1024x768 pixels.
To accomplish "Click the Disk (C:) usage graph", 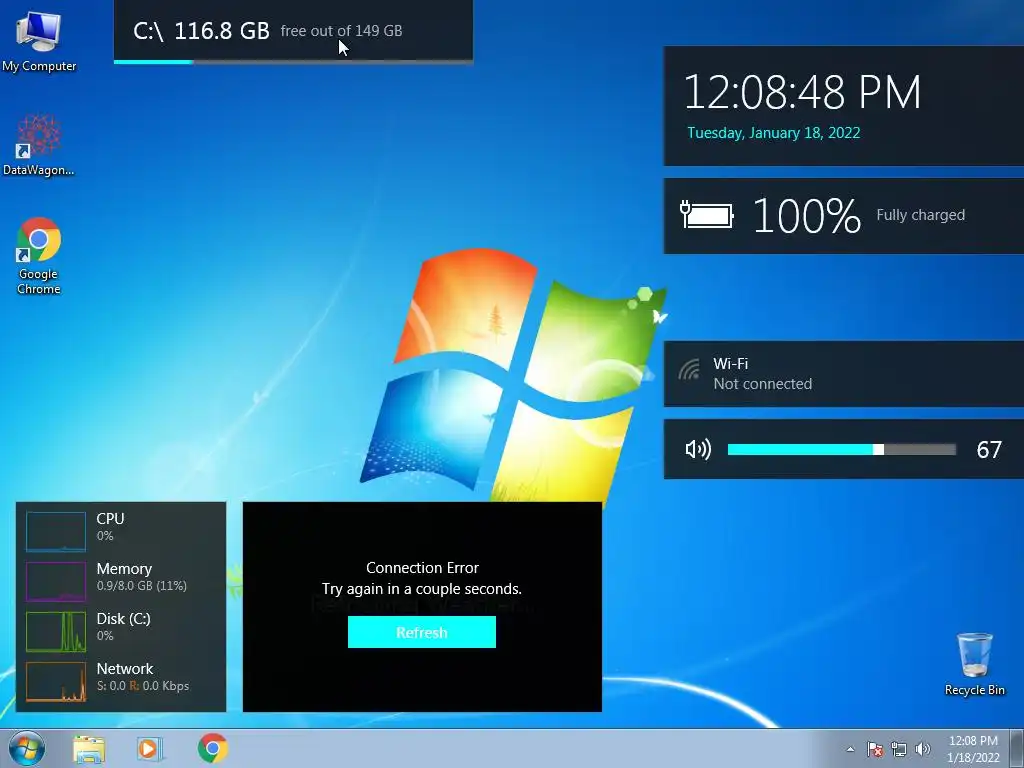I will tap(56, 632).
